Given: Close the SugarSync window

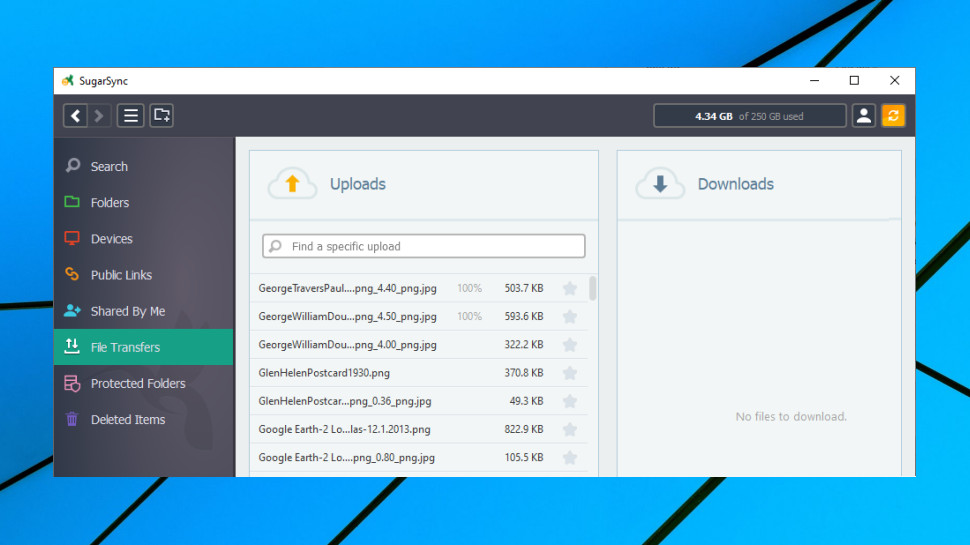Looking at the screenshot, I should pos(895,80).
